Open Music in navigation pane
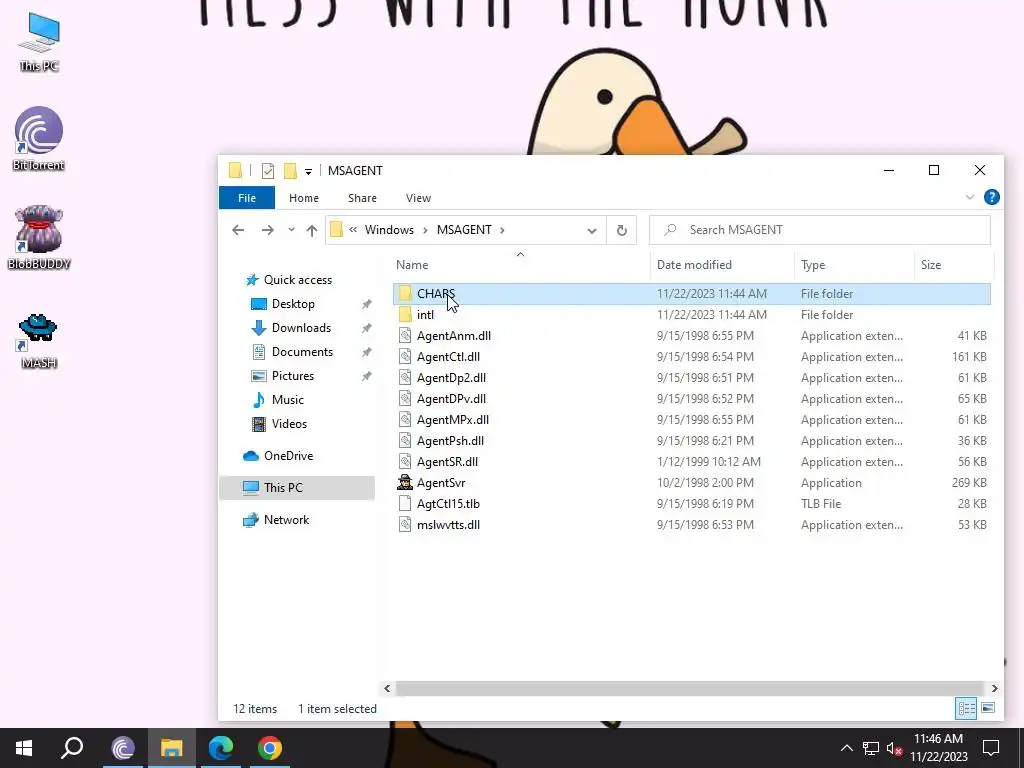This screenshot has width=1024, height=768. click(x=287, y=400)
